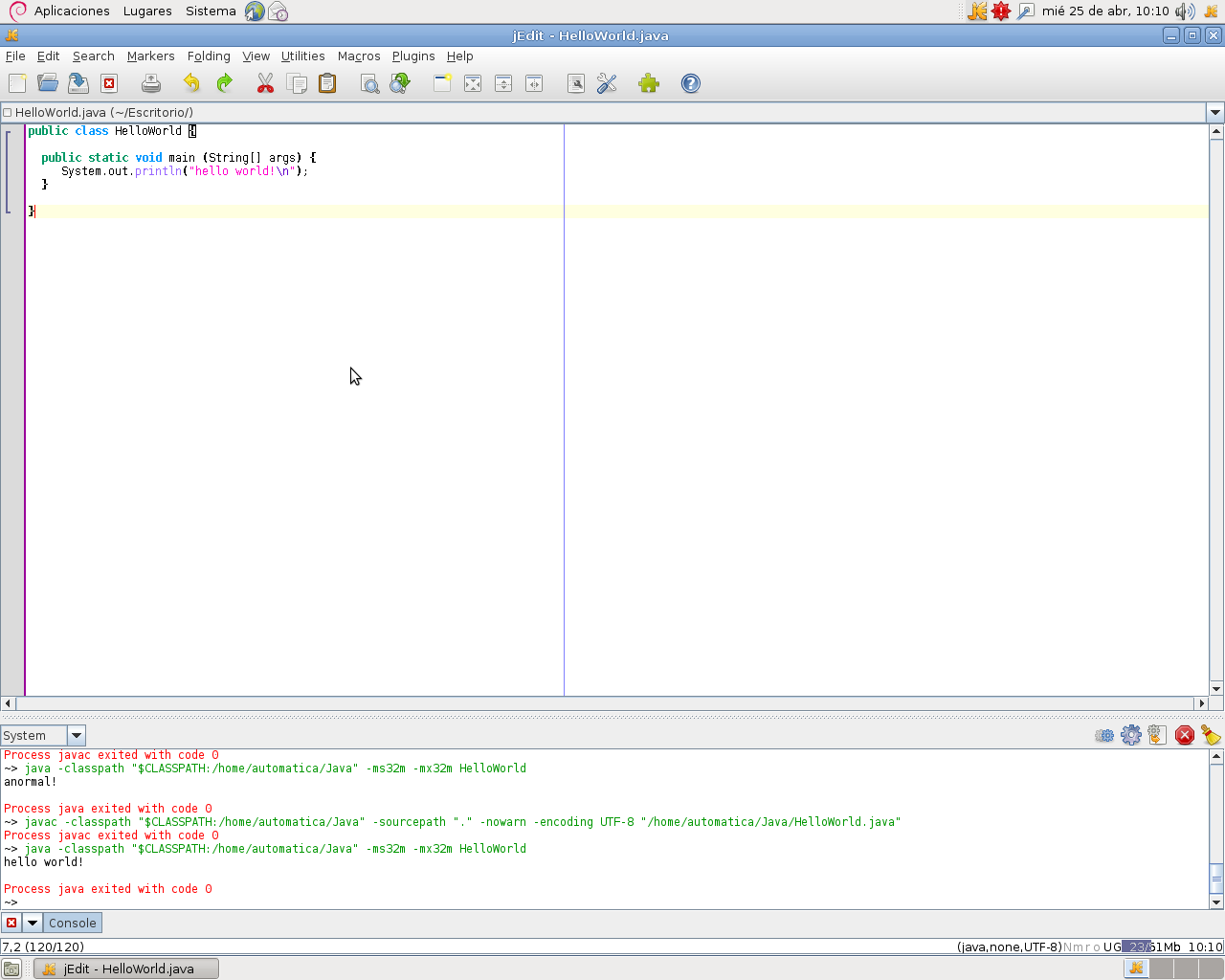This screenshot has height=980, width=1225.
Task: Open the Aplicaciones system menu
Action: [72, 11]
